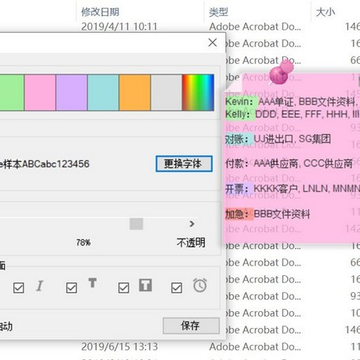Click the boxed T text background icon
This screenshot has width=360, height=360.
[x=145, y=285]
